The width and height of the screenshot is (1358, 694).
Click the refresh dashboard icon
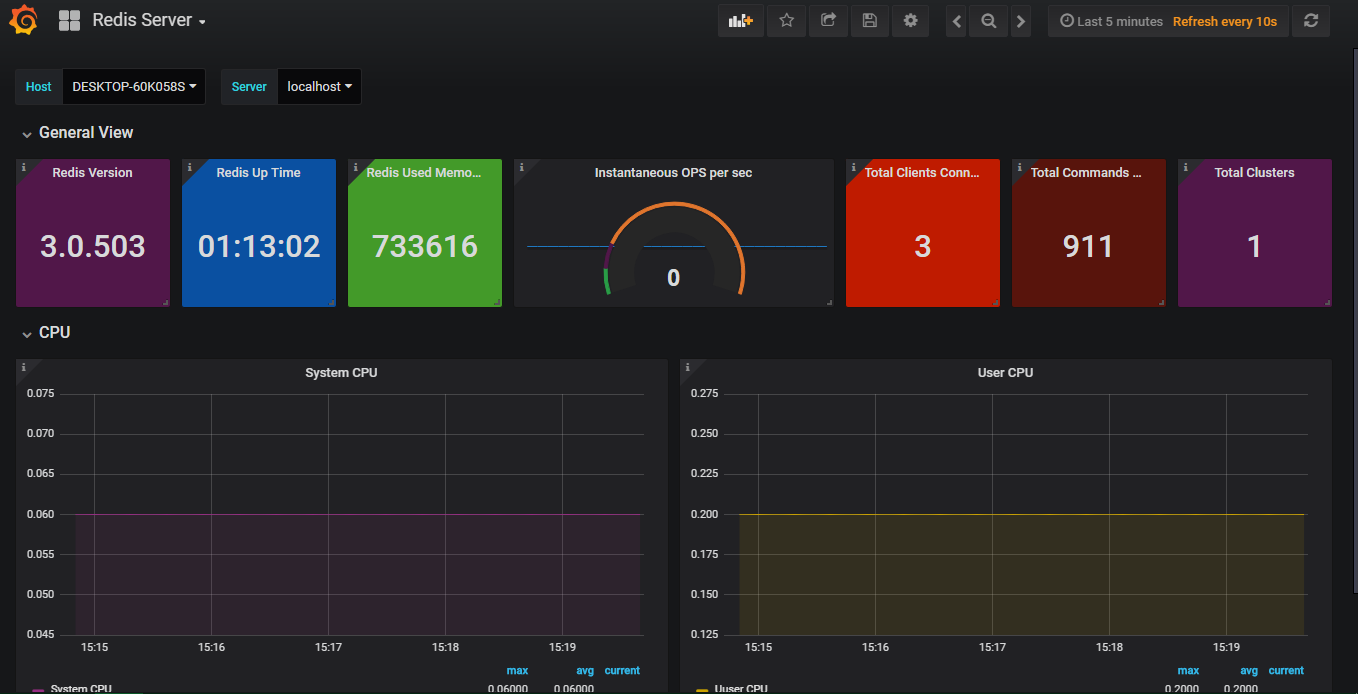[1310, 21]
